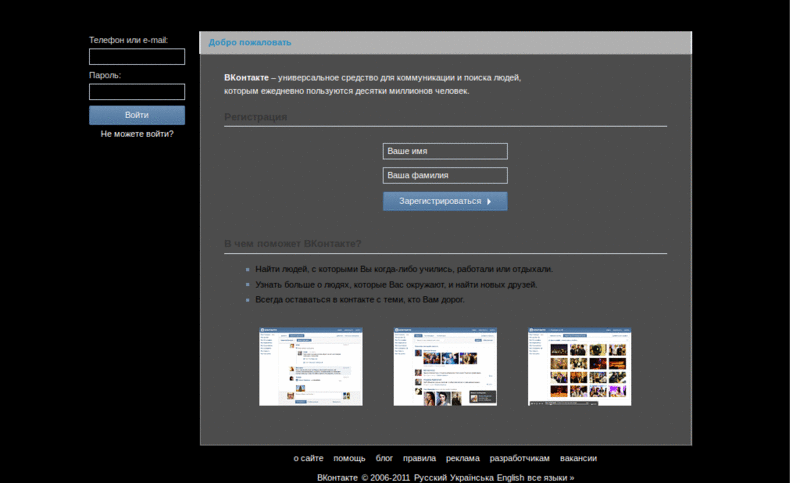Screen dimensions: 800x483
Task: Click the Пароль: label
Action: click(105, 75)
